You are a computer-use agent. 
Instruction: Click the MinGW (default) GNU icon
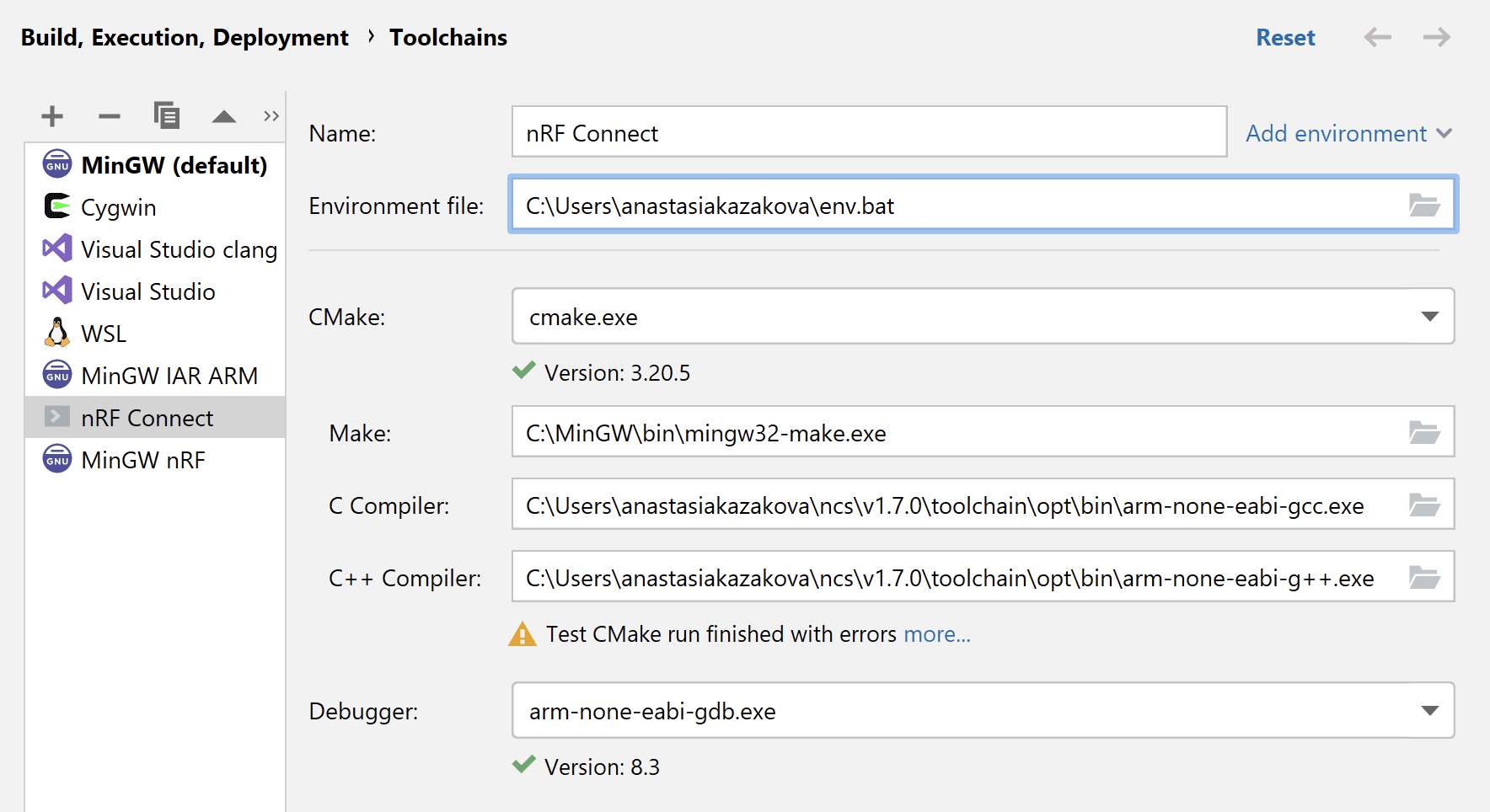click(57, 164)
